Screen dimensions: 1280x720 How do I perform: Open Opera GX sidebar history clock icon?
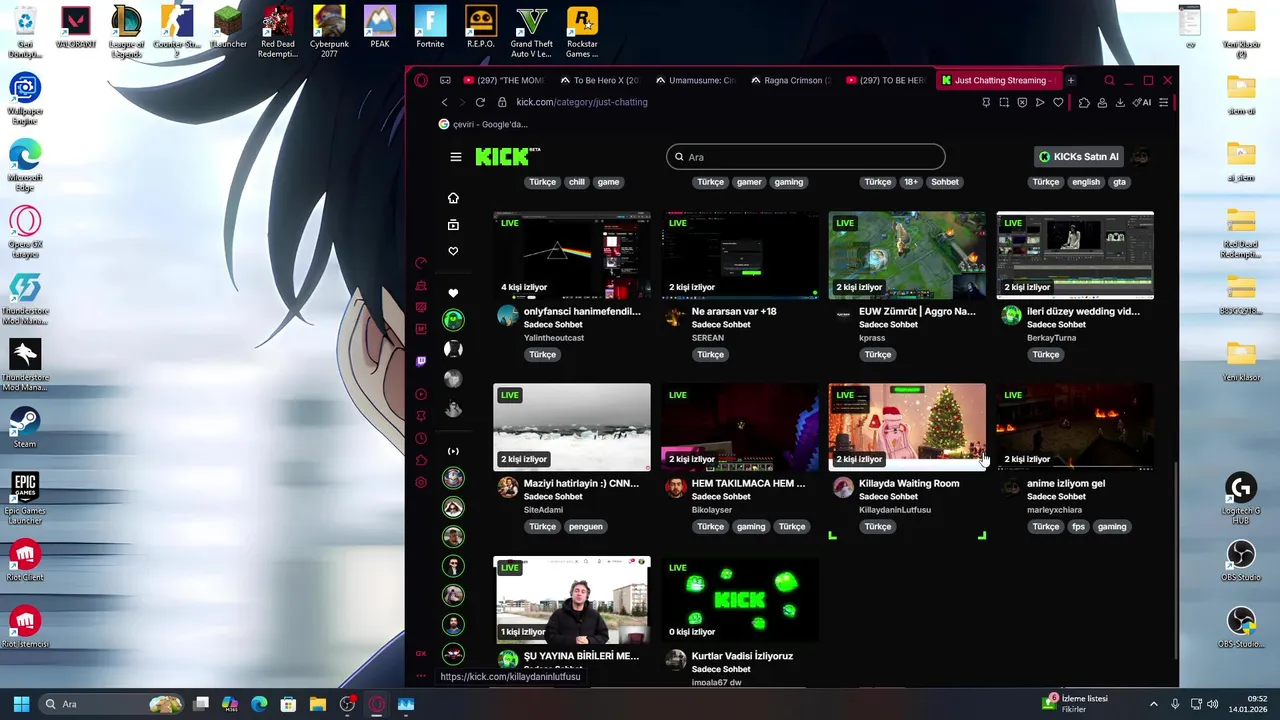coord(421,438)
